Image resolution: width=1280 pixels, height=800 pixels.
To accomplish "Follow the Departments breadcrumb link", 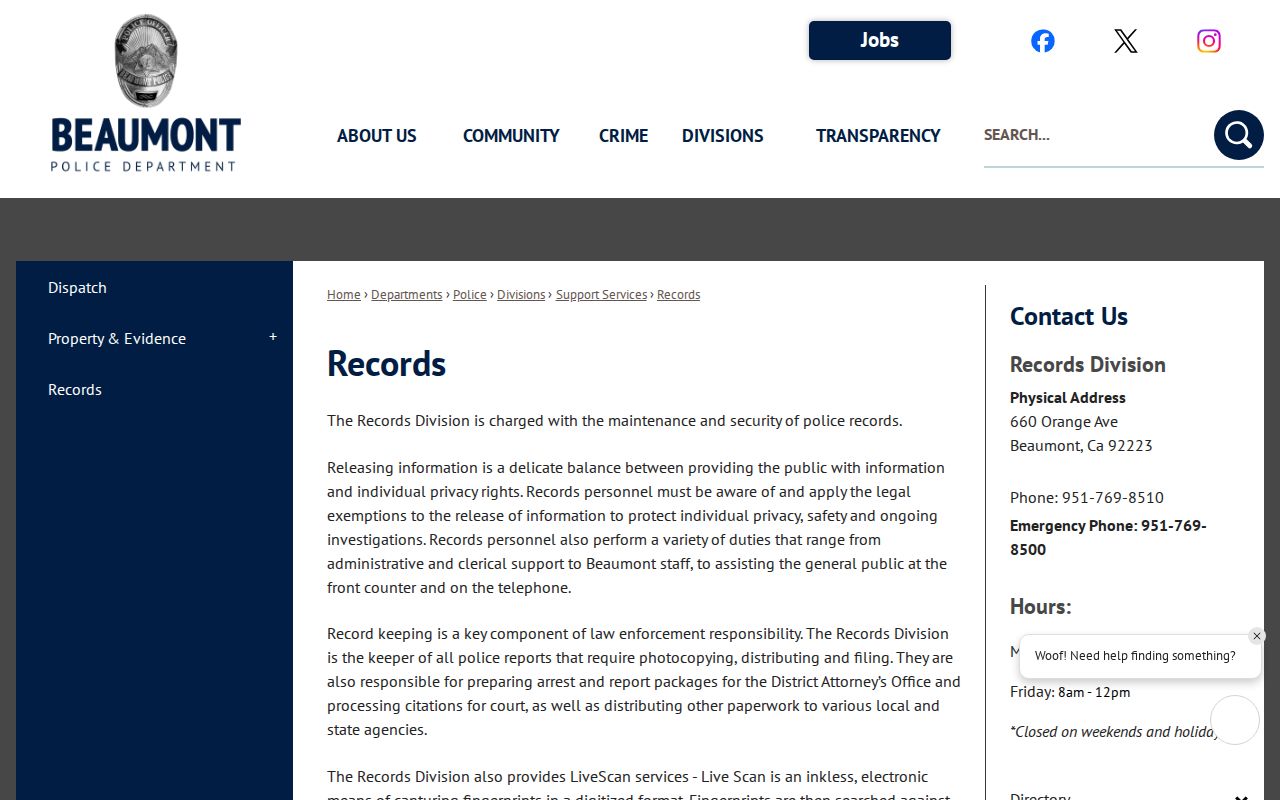I will pos(407,295).
